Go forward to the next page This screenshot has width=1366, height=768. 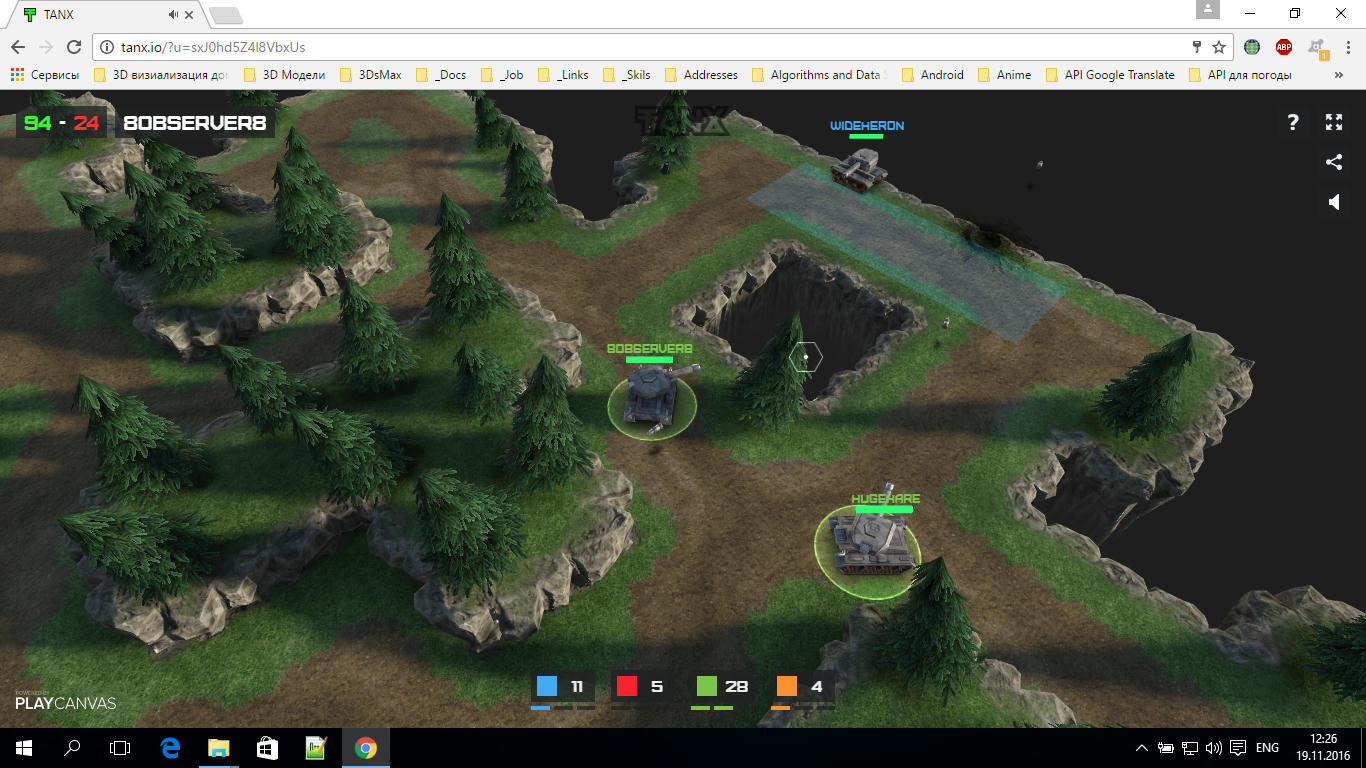click(45, 47)
